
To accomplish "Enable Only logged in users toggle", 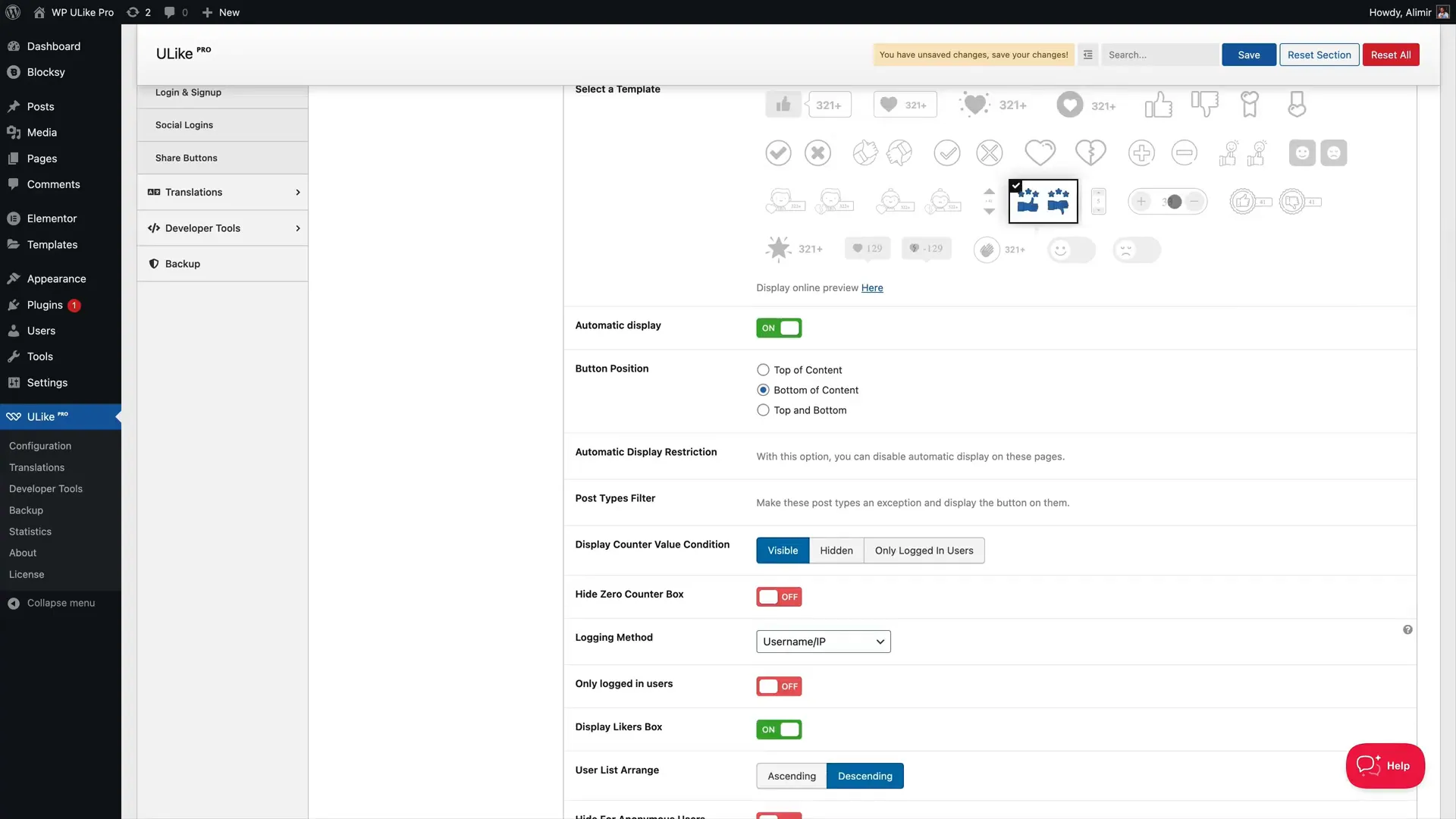I will 779,686.
